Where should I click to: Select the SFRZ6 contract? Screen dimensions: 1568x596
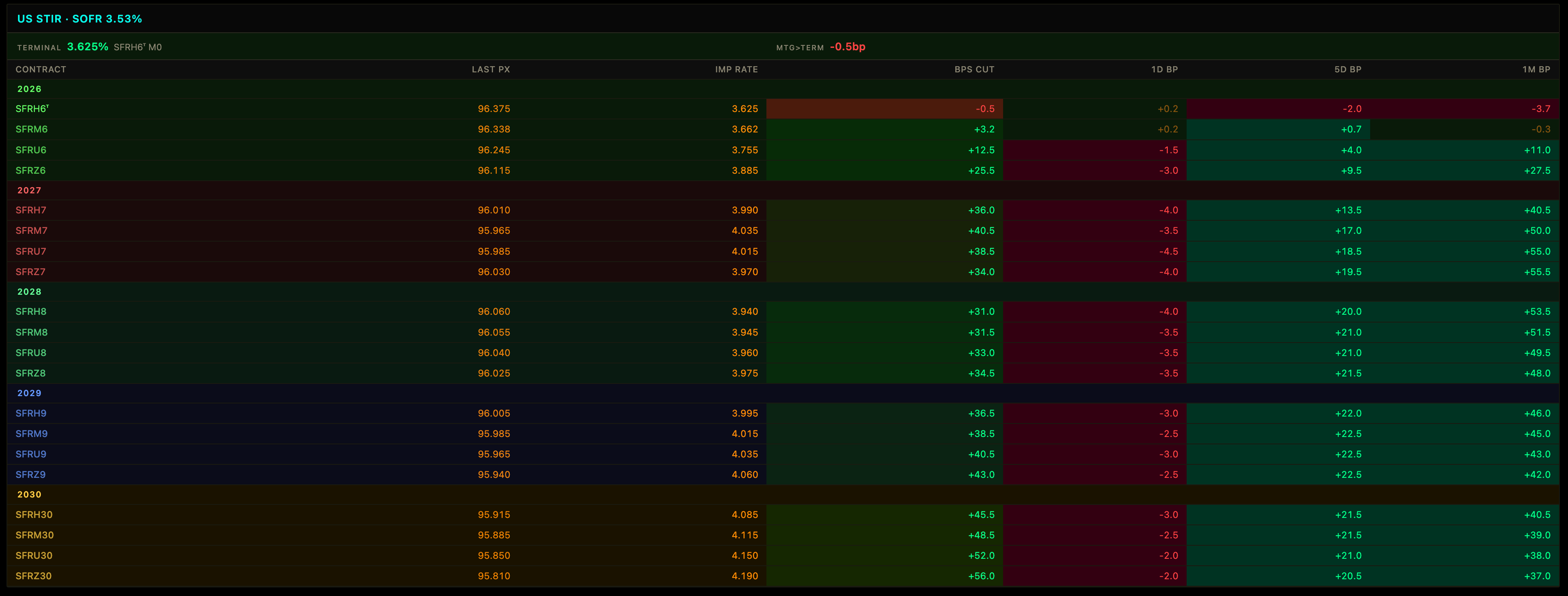point(30,170)
